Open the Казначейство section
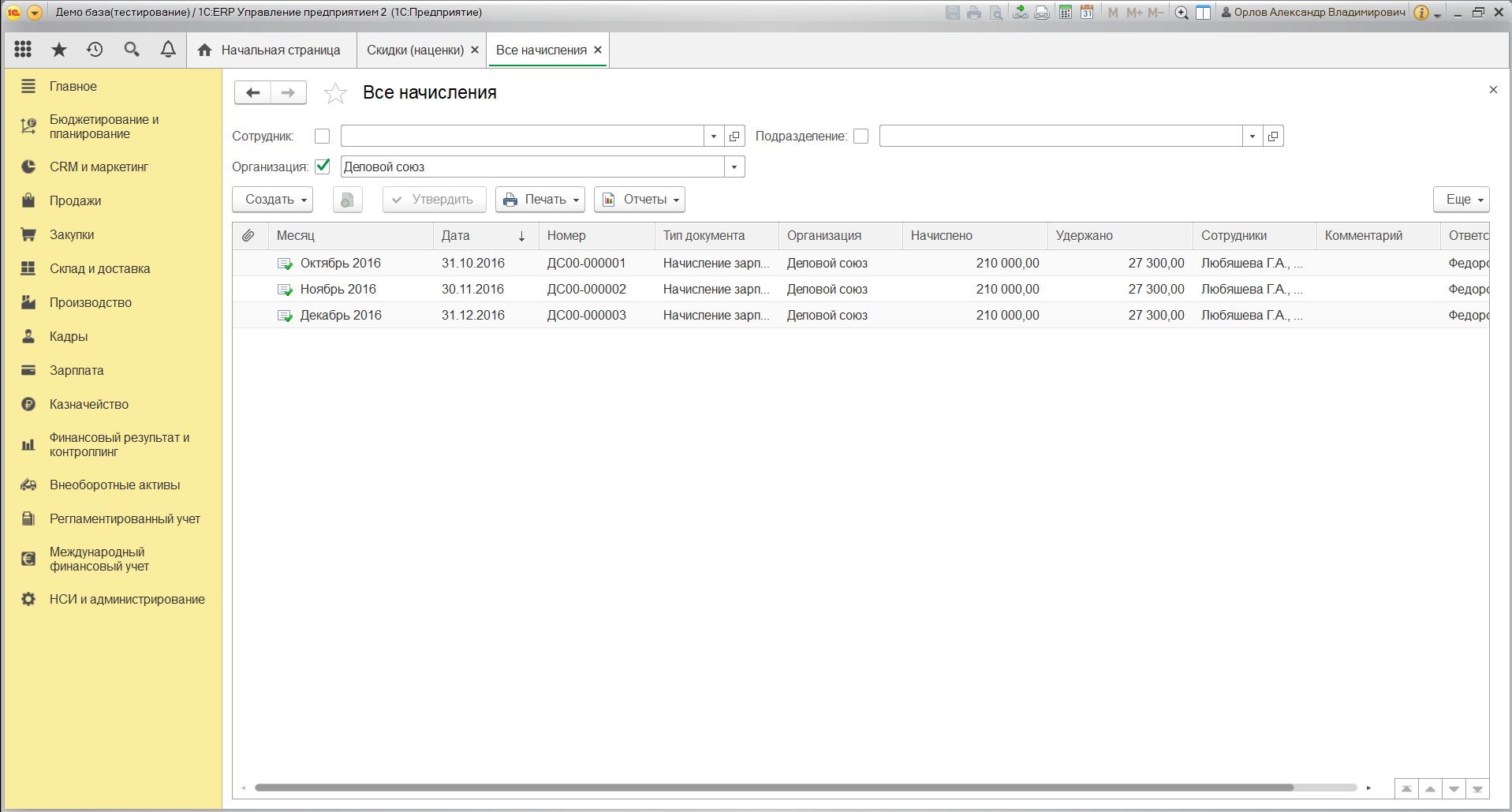 tap(113, 405)
